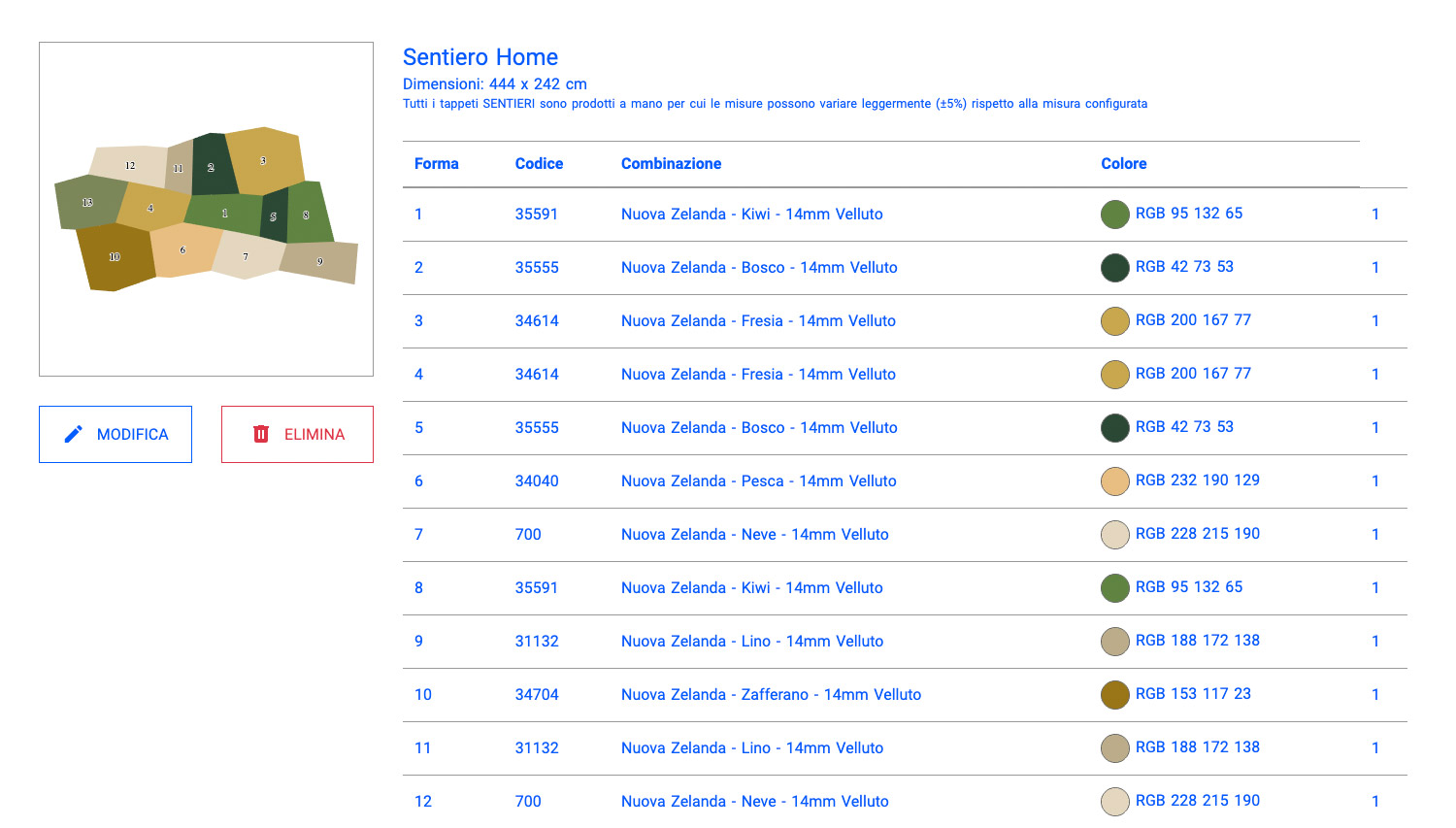
Task: Click the Lino beige swatch in row 9
Action: tap(1114, 642)
